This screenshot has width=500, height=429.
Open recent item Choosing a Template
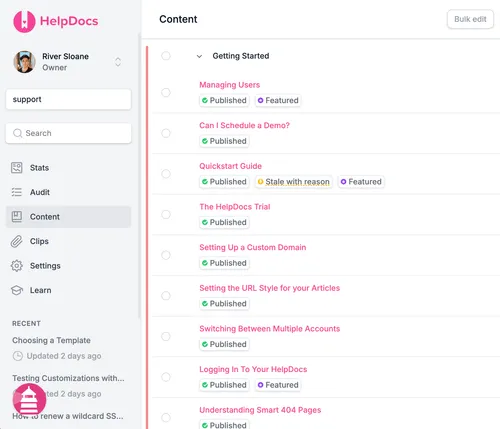pyautogui.click(x=51, y=340)
